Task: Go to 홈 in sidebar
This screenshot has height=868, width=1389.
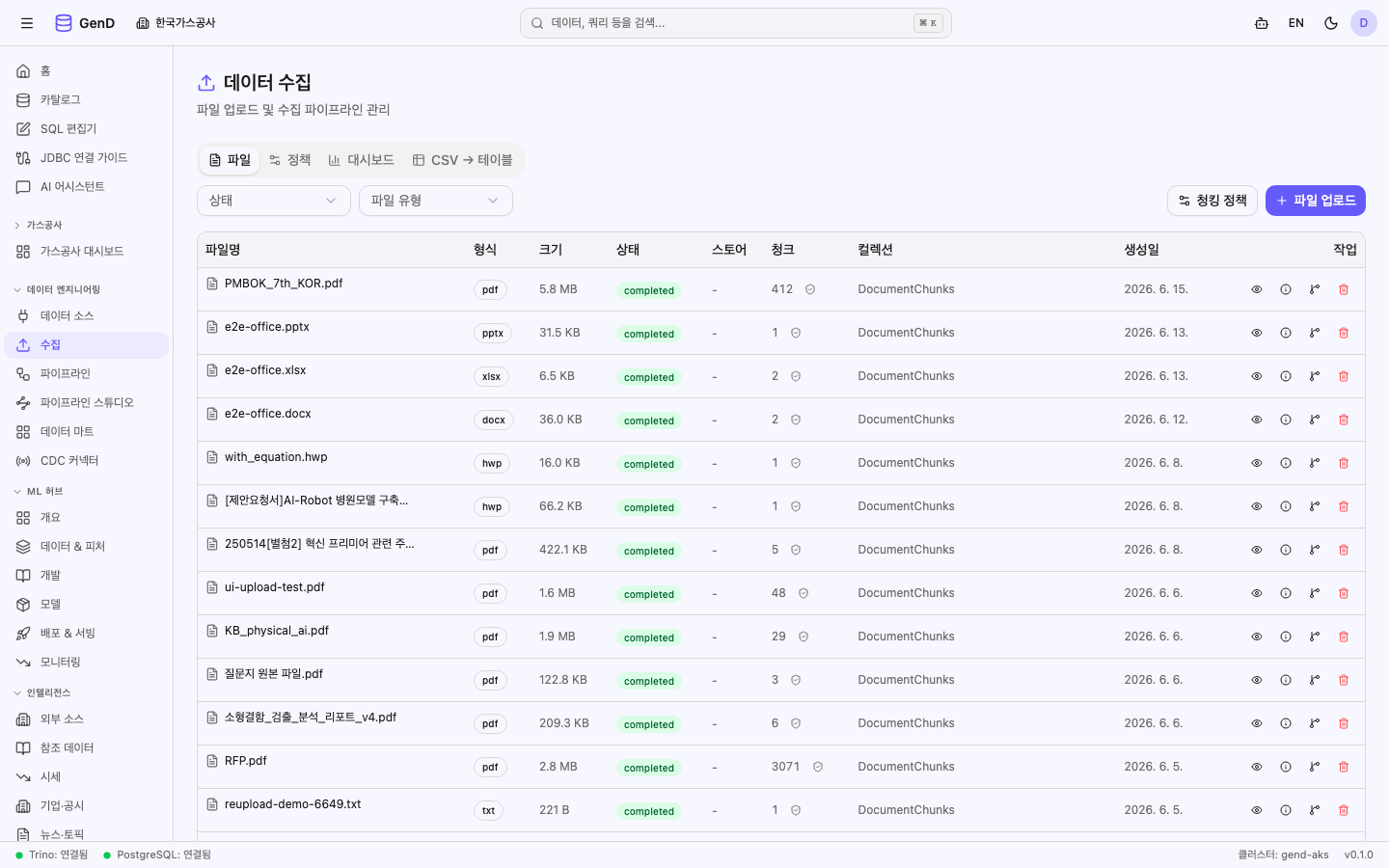Action: 87,71
